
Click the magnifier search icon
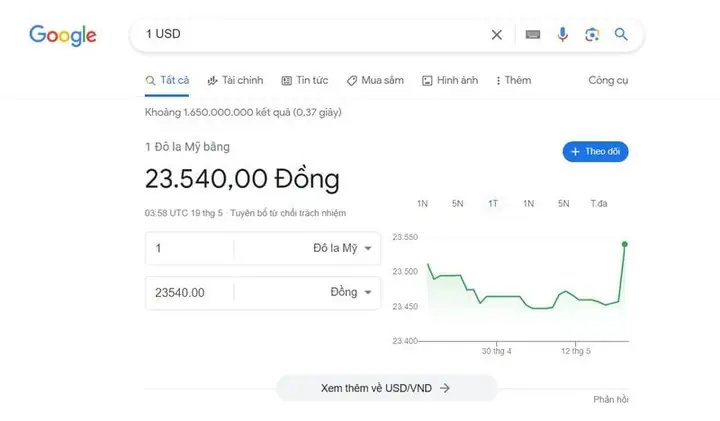tap(621, 34)
